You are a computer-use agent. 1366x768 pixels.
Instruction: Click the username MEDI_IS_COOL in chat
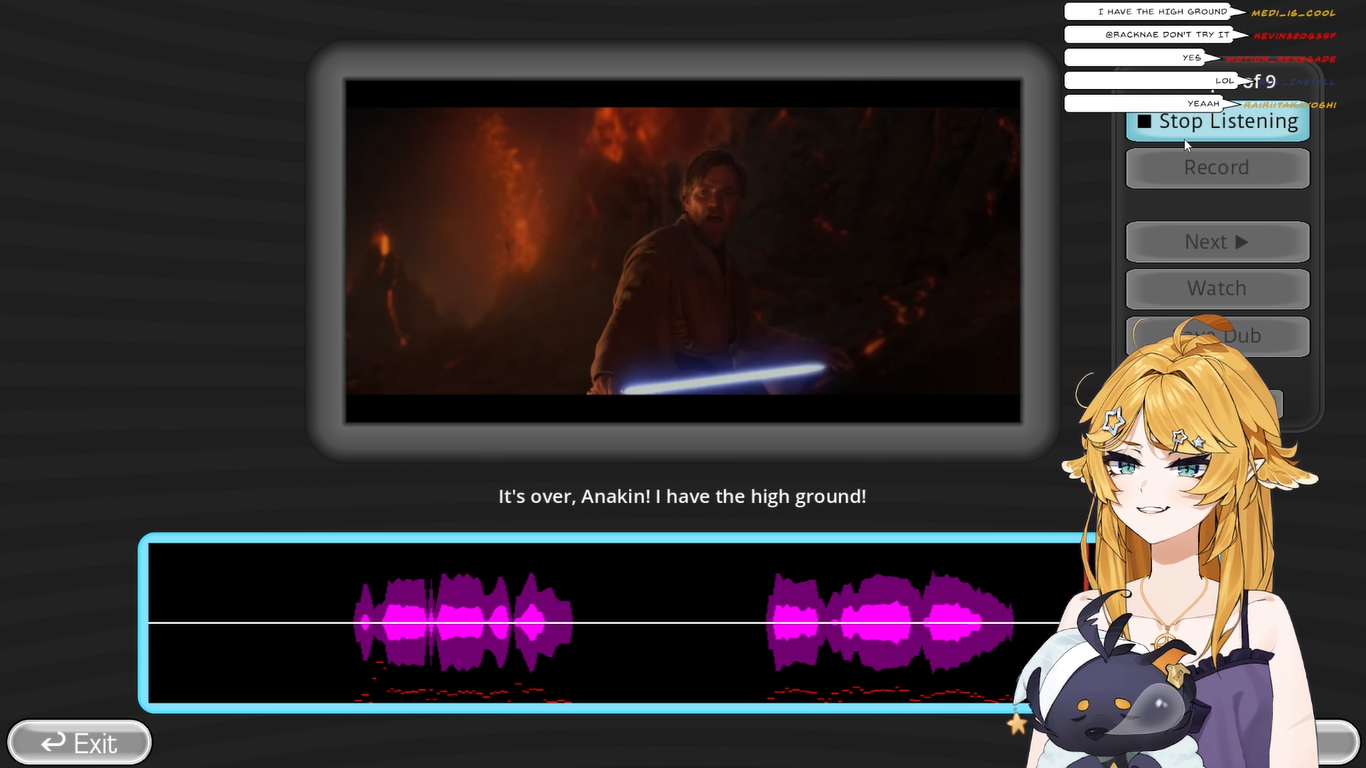(x=1293, y=13)
